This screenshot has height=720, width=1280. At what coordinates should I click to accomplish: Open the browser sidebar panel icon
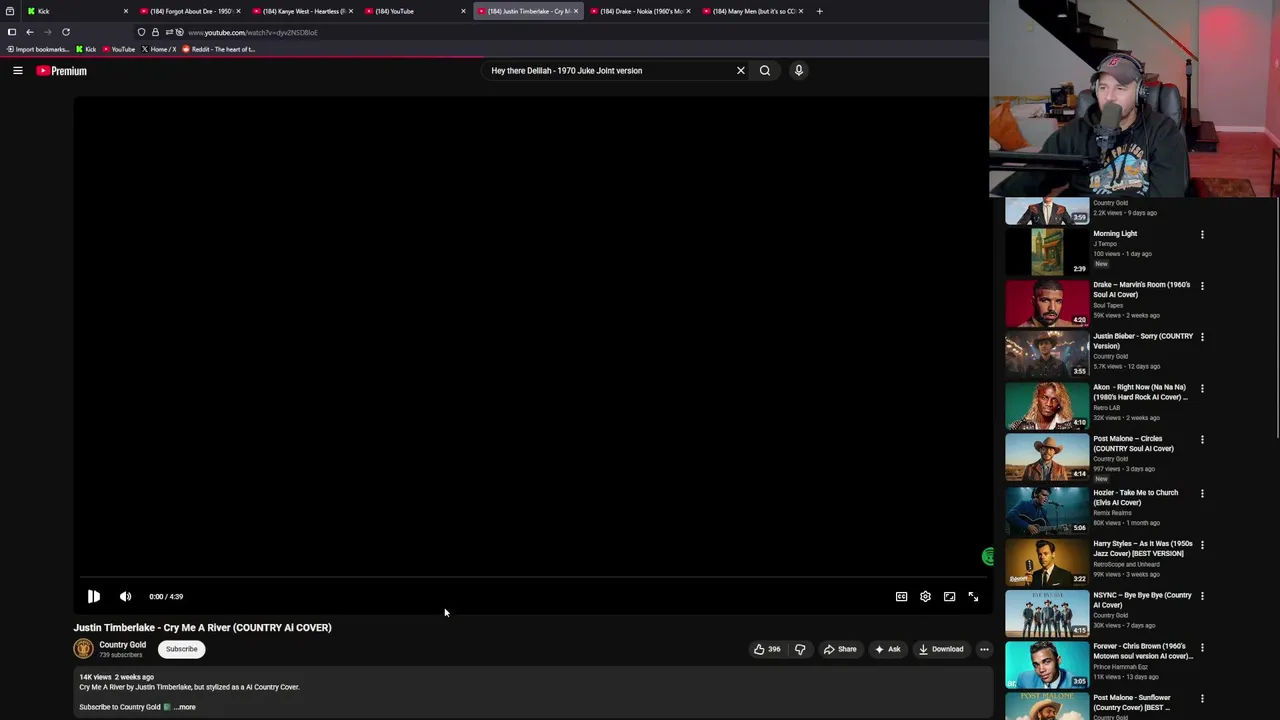point(12,32)
